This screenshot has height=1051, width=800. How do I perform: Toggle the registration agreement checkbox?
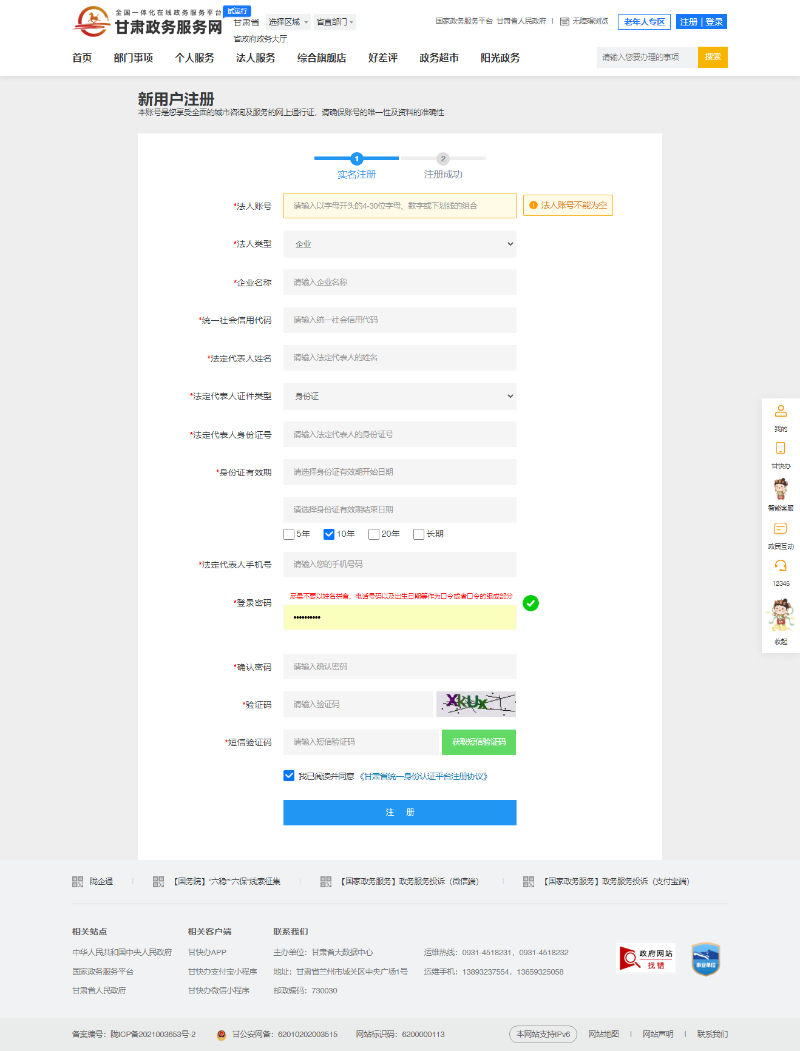[x=289, y=775]
